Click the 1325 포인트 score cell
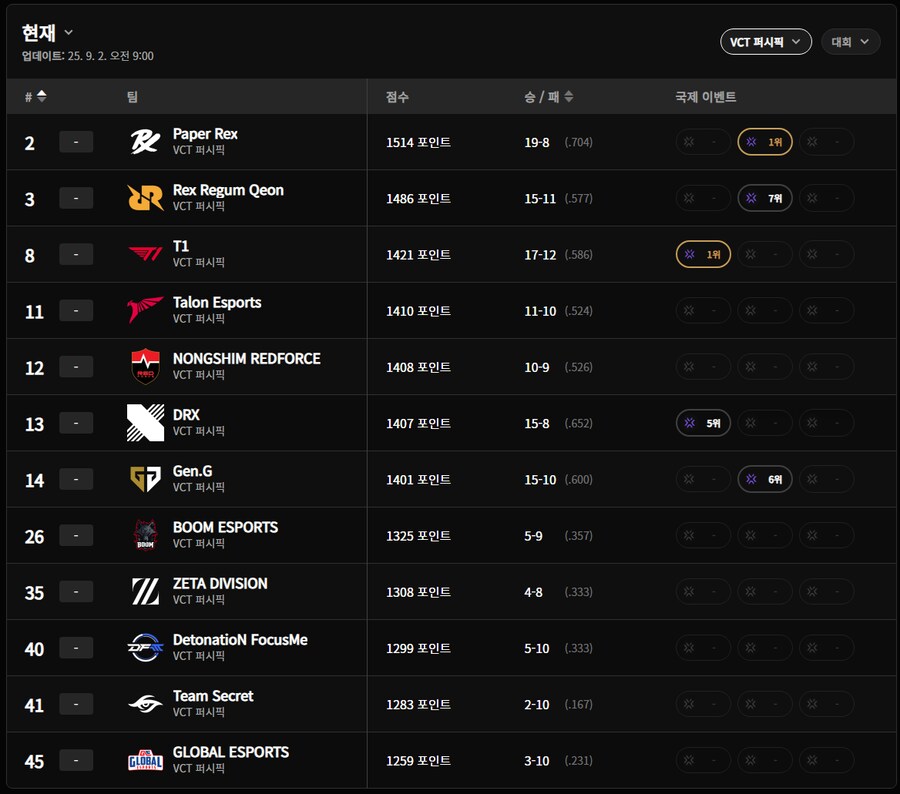The image size is (900, 794). (x=418, y=536)
